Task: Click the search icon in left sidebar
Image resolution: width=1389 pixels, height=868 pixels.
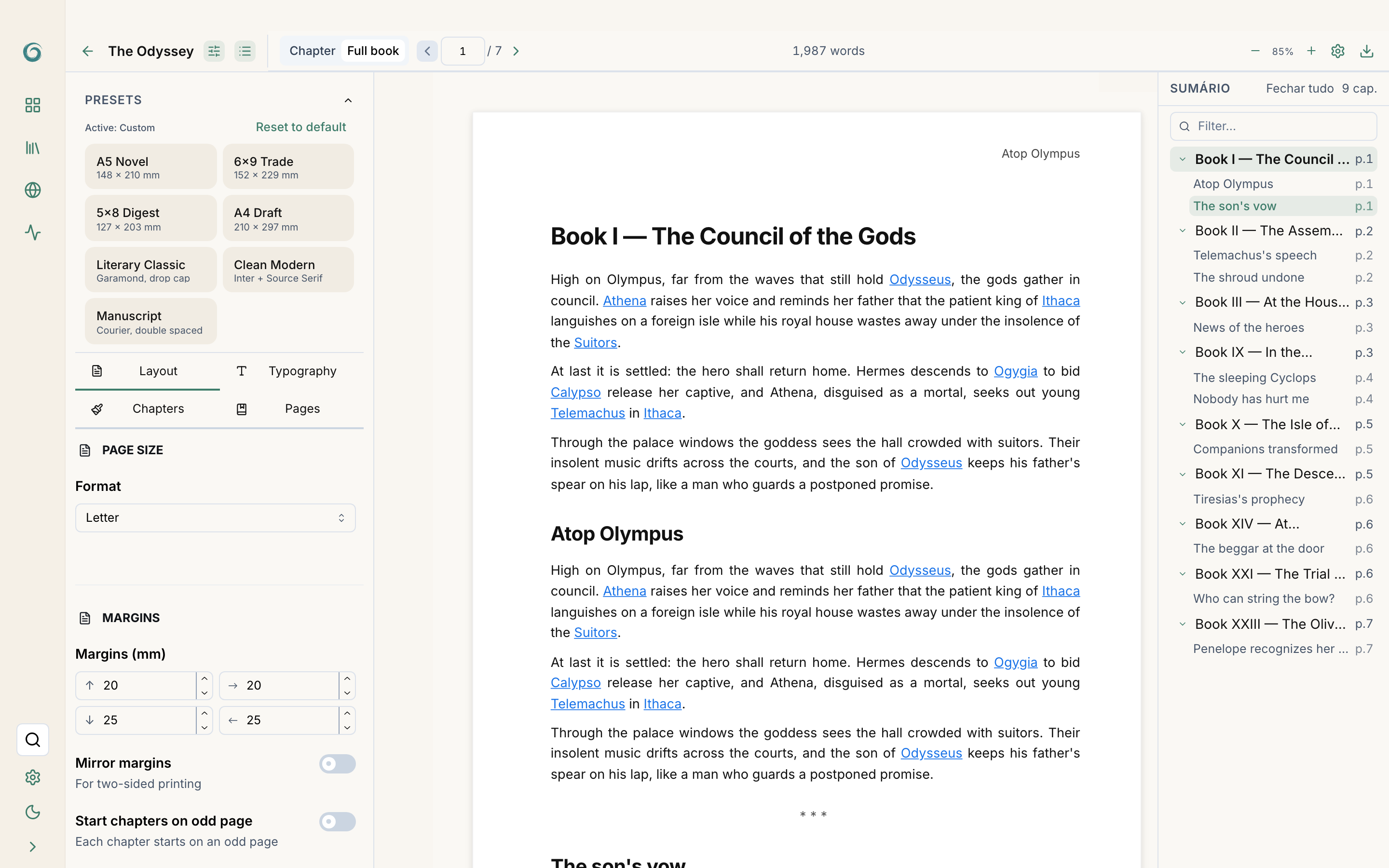Action: click(x=33, y=739)
